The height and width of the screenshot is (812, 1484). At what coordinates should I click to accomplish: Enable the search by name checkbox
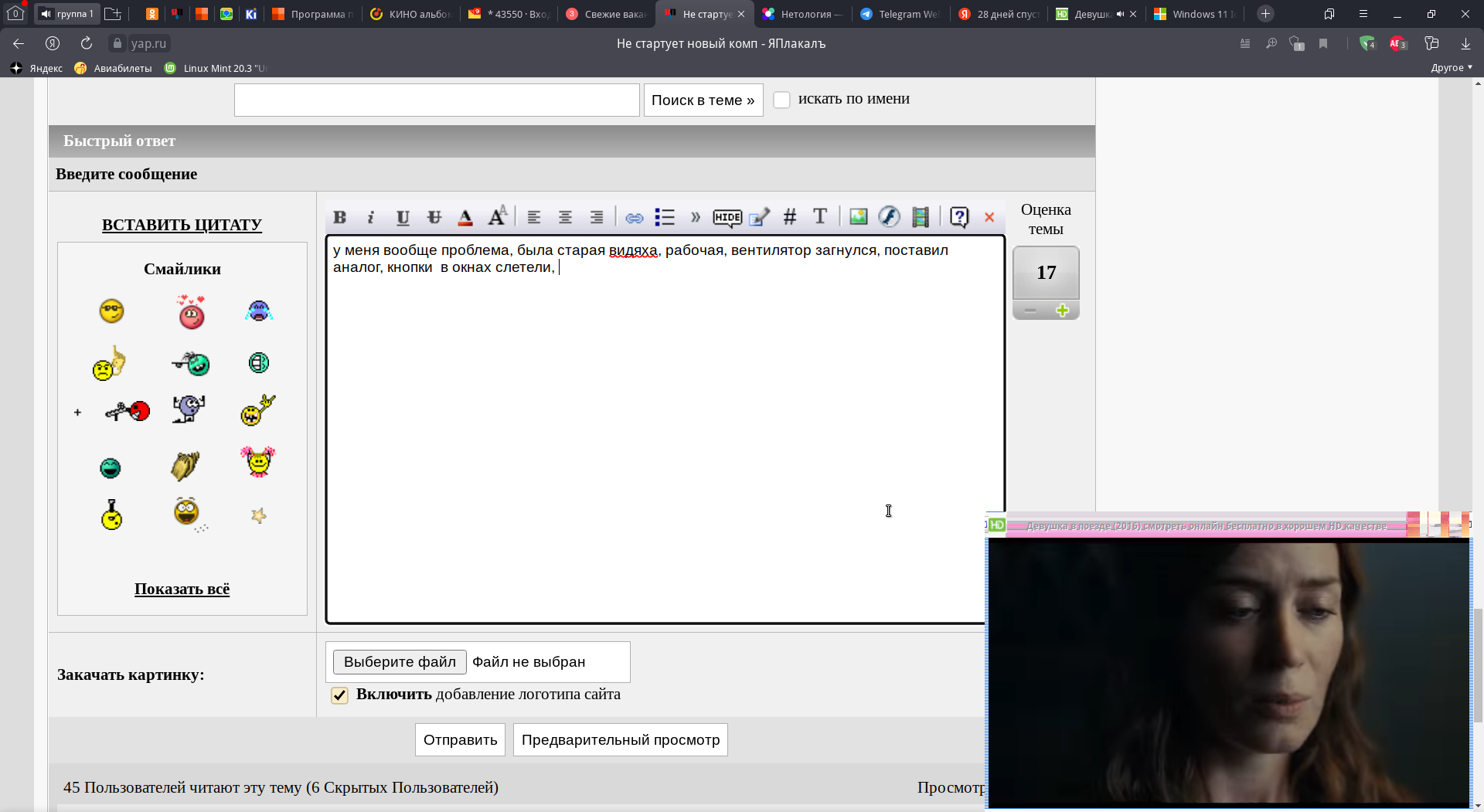(782, 100)
